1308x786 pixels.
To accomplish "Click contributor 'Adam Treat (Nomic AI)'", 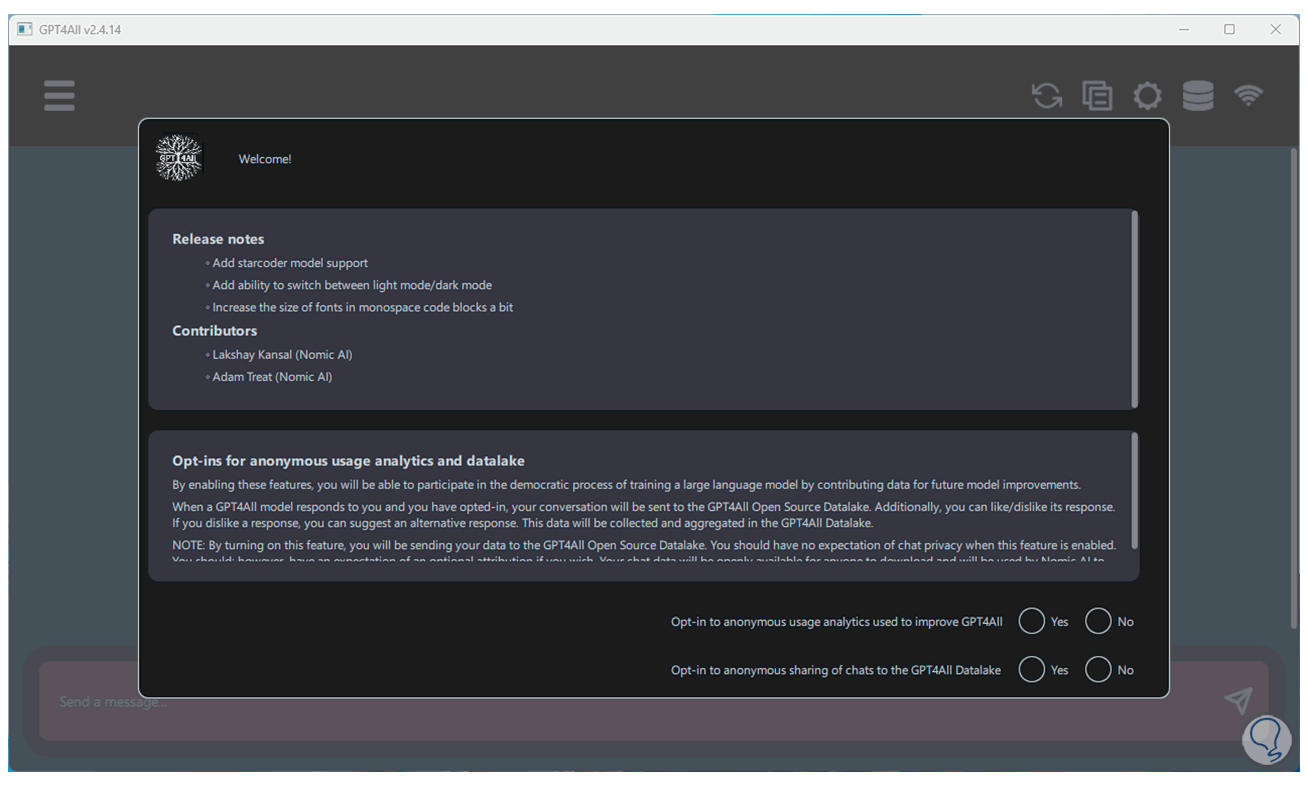I will pyautogui.click(x=272, y=377).
